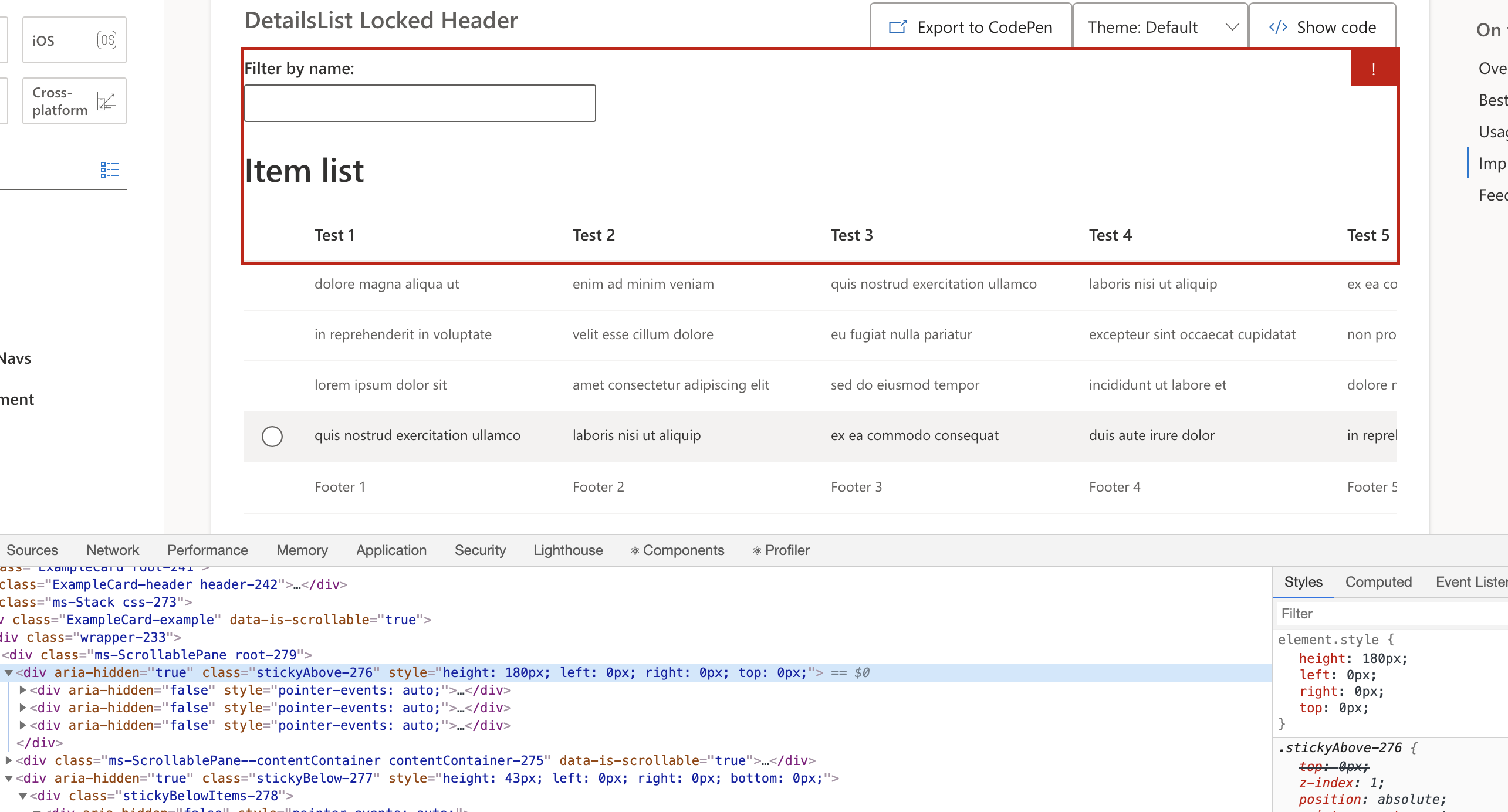Click the Export to CodePen icon

[x=898, y=27]
